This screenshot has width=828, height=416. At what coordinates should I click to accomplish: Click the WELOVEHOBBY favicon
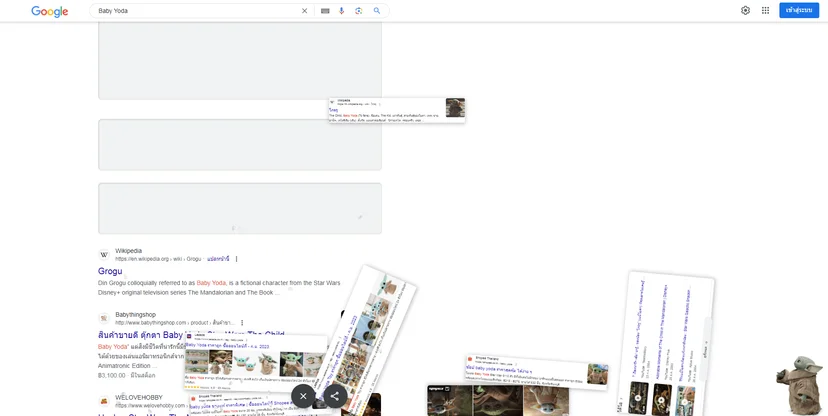(x=104, y=401)
